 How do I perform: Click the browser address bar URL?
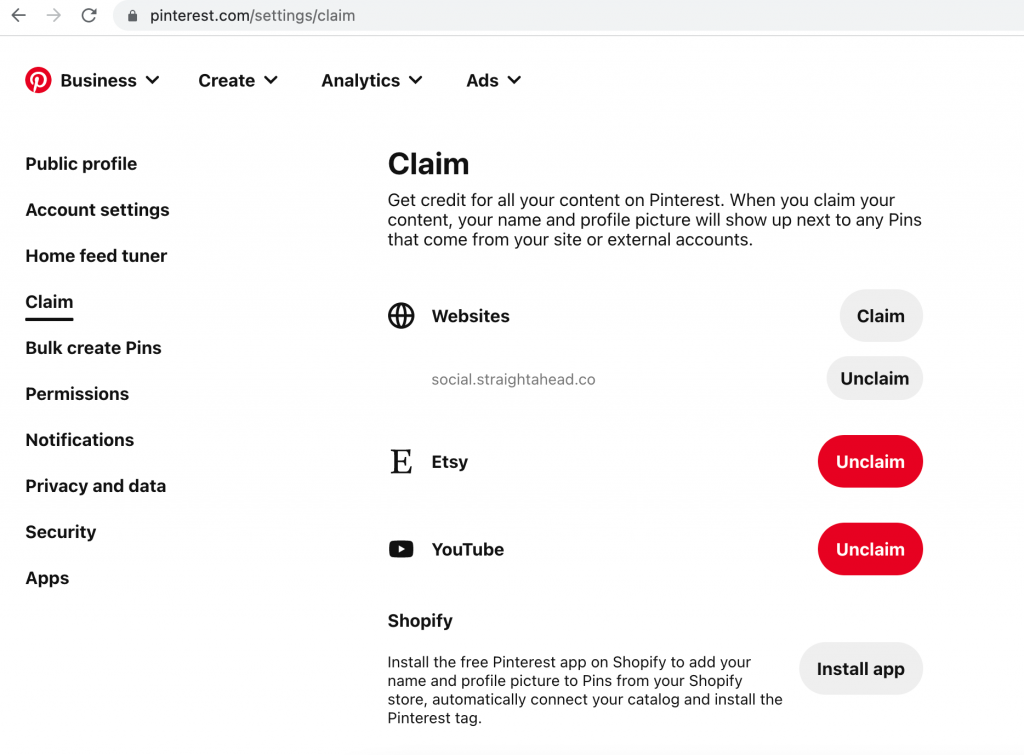pos(253,16)
